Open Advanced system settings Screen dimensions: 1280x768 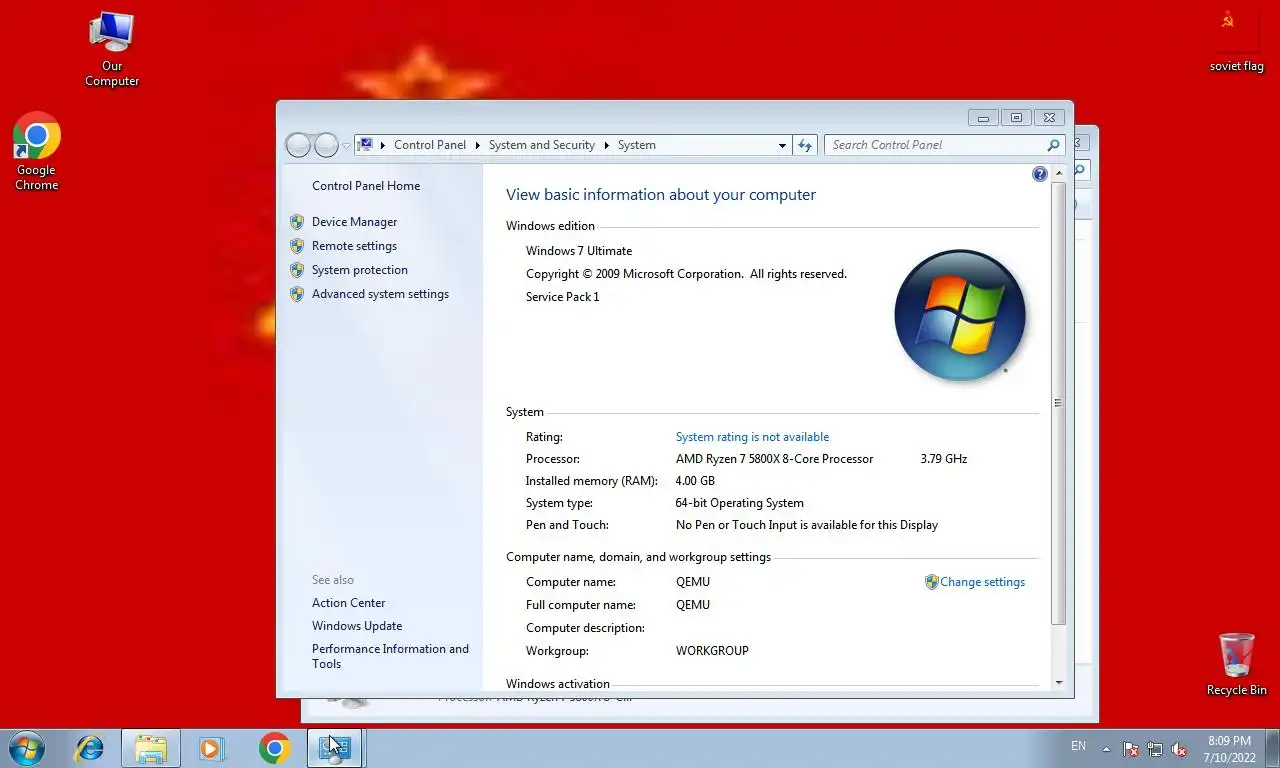(x=380, y=294)
